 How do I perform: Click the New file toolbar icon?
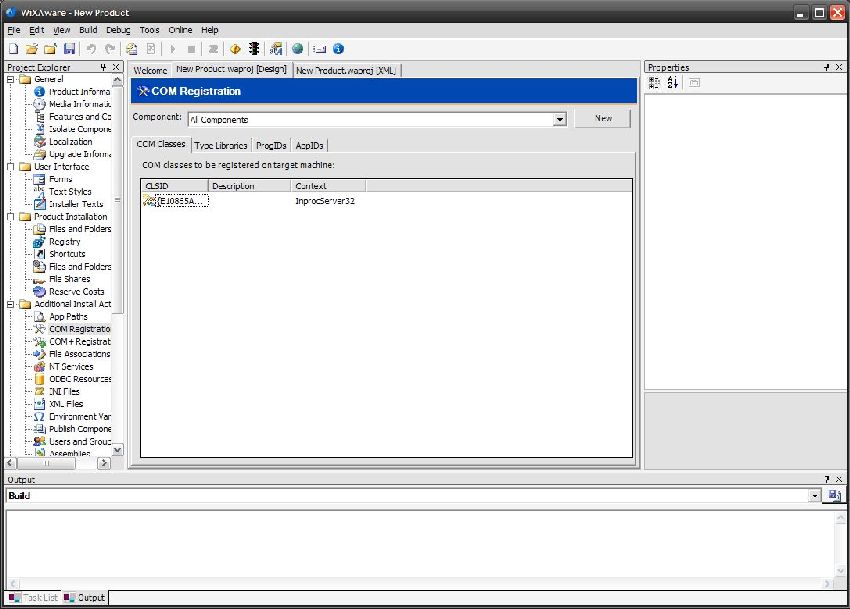tap(14, 49)
